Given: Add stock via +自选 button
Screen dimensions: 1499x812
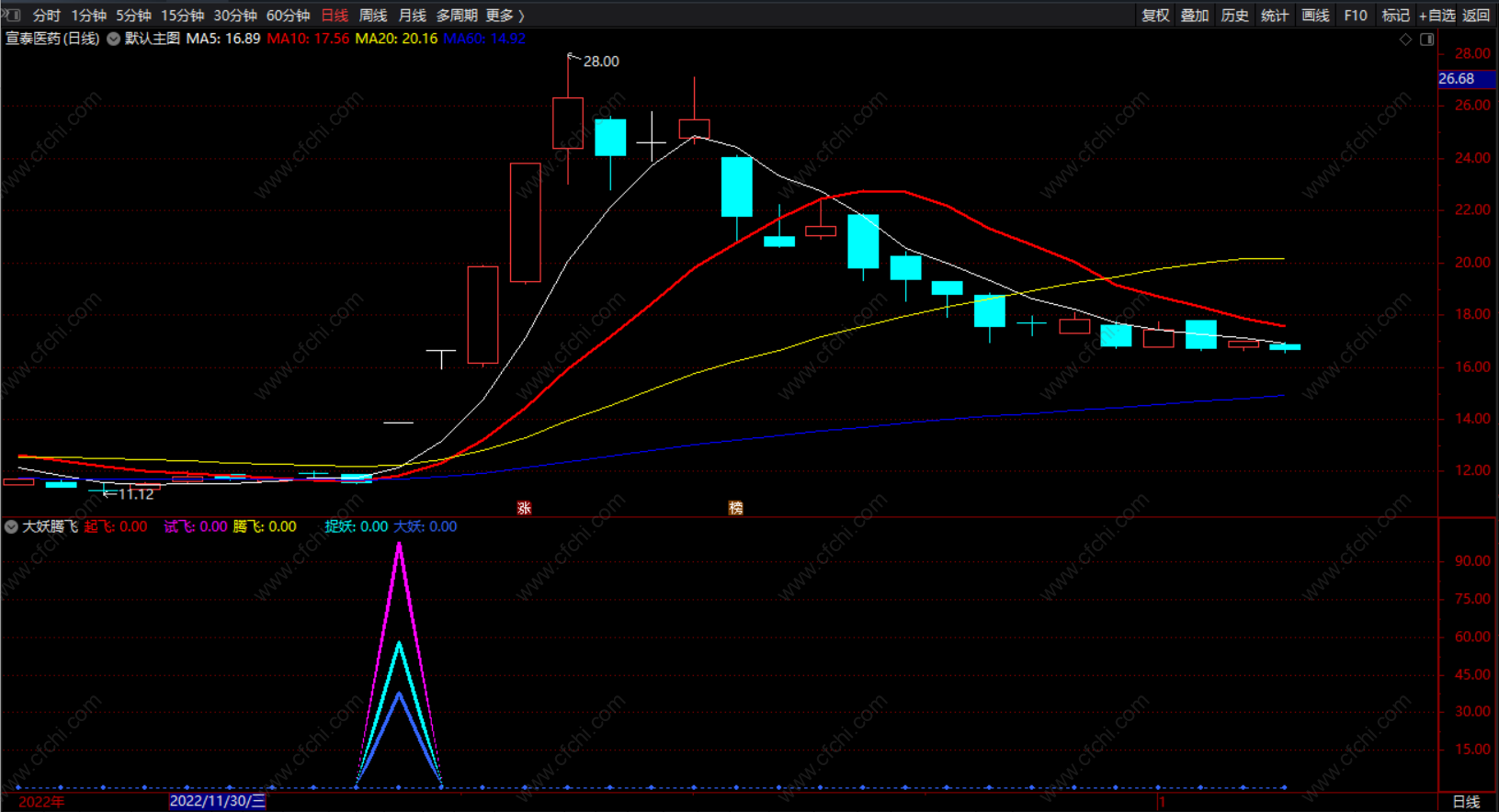Looking at the screenshot, I should click(1437, 16).
